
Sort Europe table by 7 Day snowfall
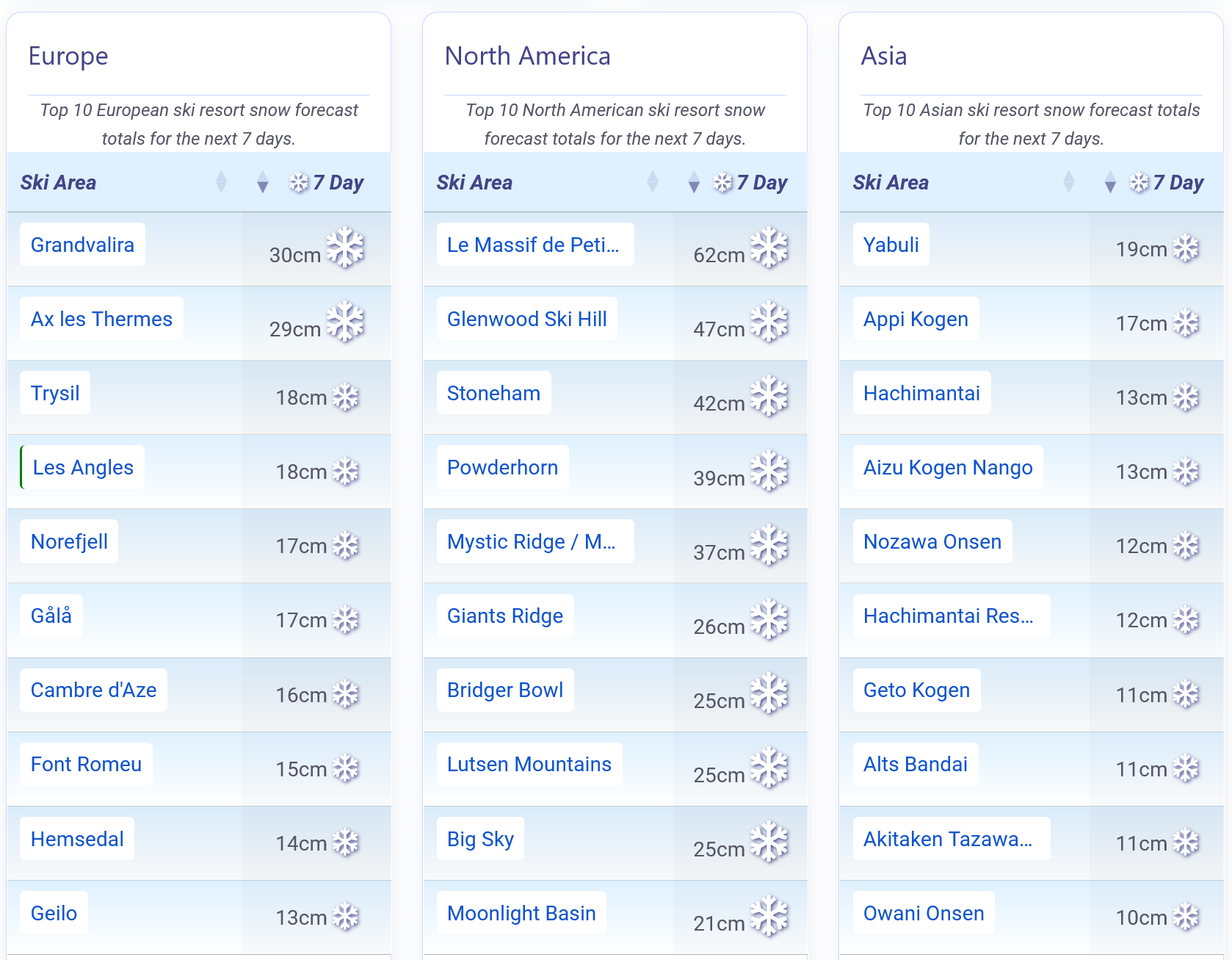click(x=263, y=183)
